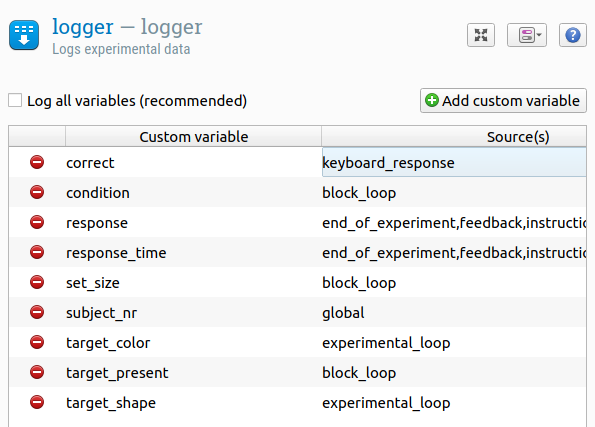This screenshot has height=427, width=595.
Task: Open the help question mark icon
Action: tap(573, 35)
